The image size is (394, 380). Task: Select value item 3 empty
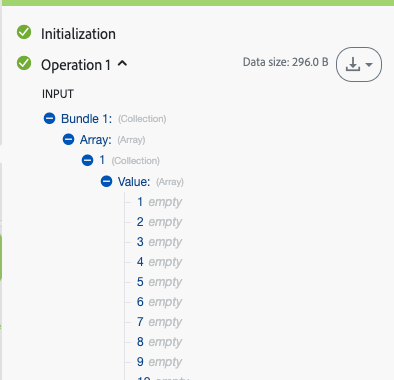point(159,242)
